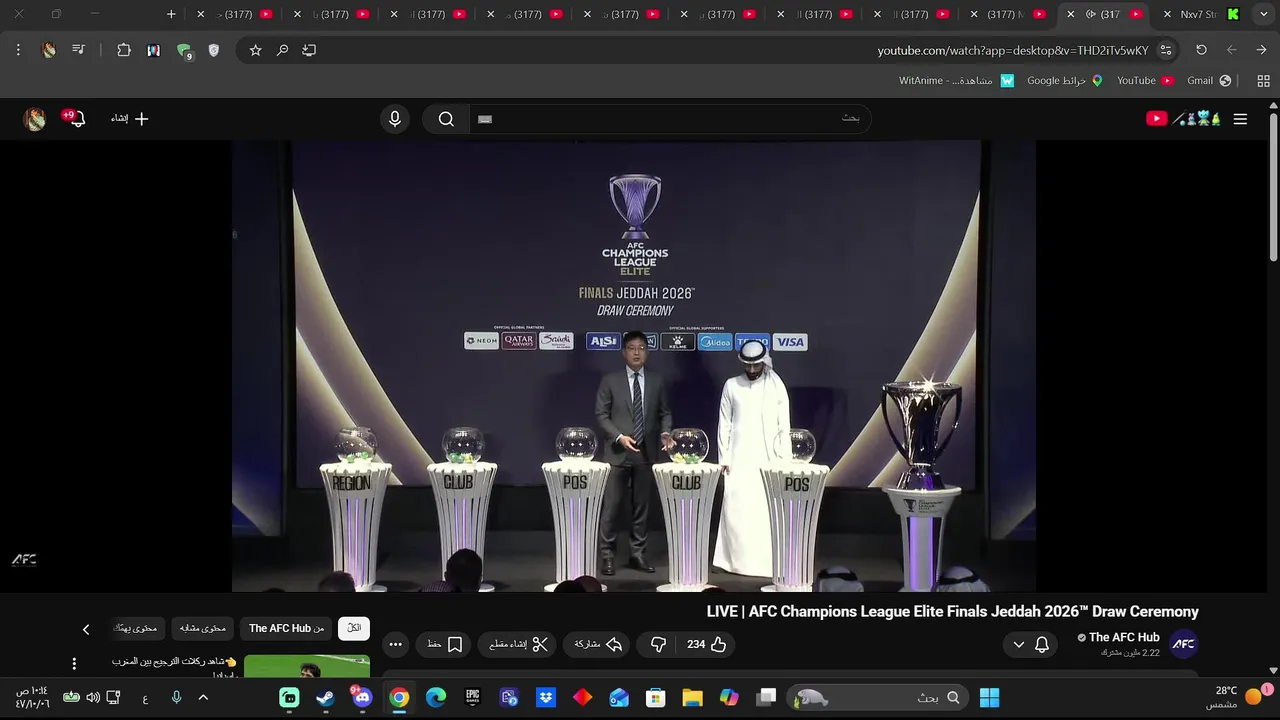Viewport: 1280px width, 720px height.
Task: Open The AFC Hub channel name link
Action: click(1123, 638)
